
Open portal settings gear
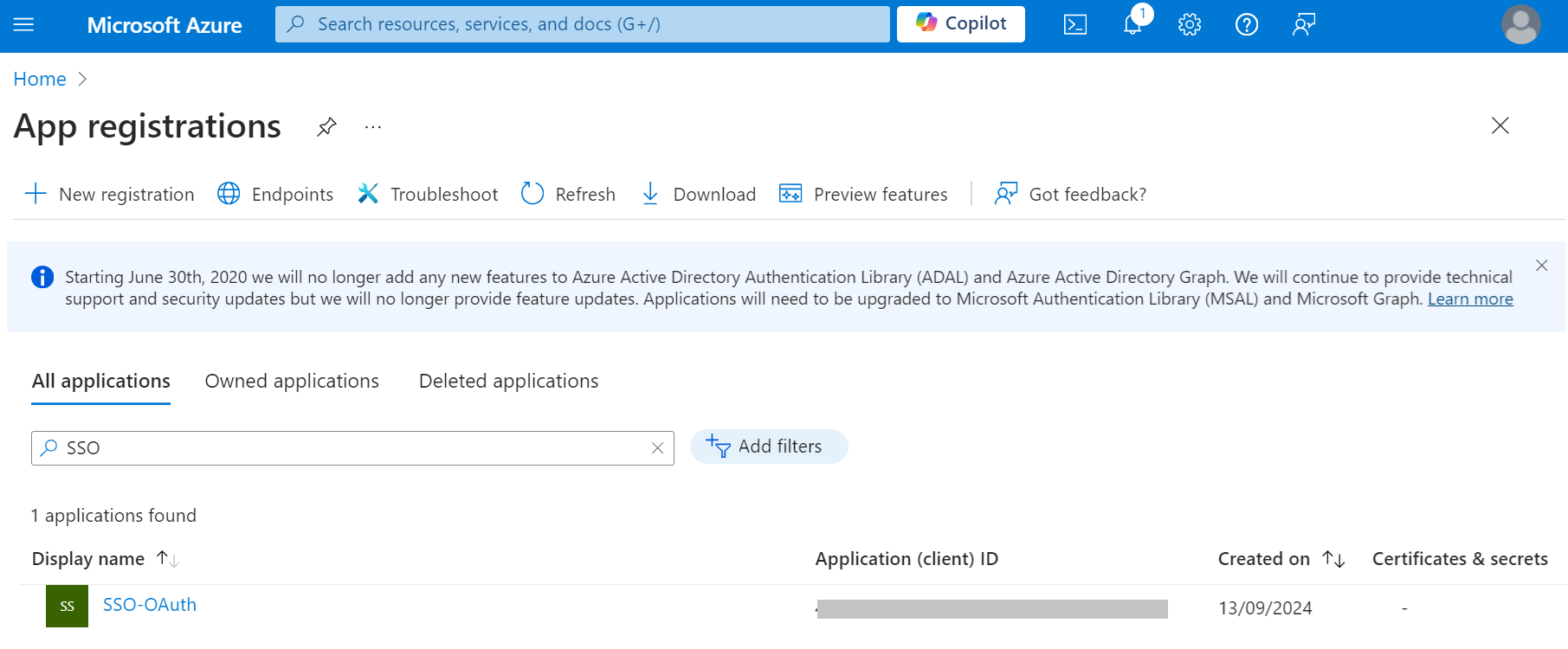point(1190,24)
